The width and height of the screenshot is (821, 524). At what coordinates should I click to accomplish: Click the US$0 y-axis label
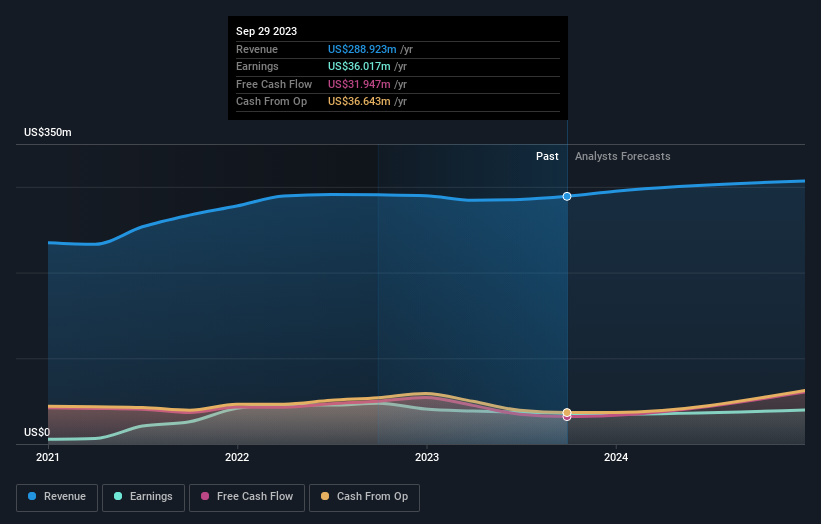pyautogui.click(x=37, y=432)
